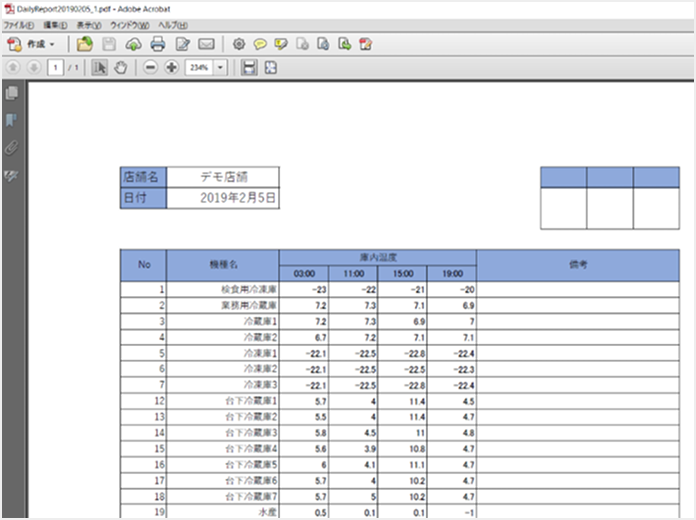Open the signatures panel icon
The width and height of the screenshot is (696, 520).
click(12, 176)
